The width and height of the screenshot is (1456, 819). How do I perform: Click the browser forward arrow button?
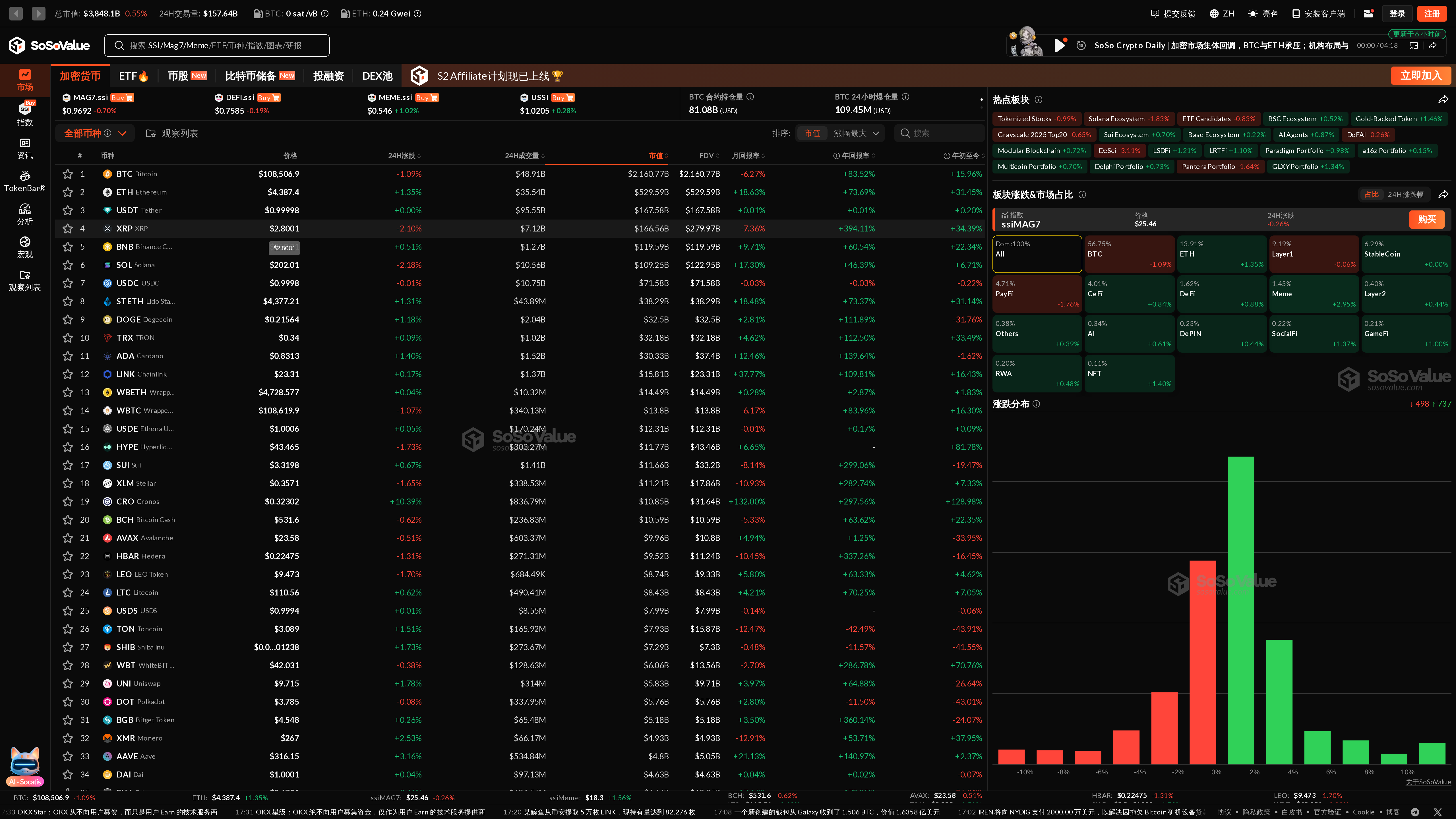pyautogui.click(x=38, y=13)
